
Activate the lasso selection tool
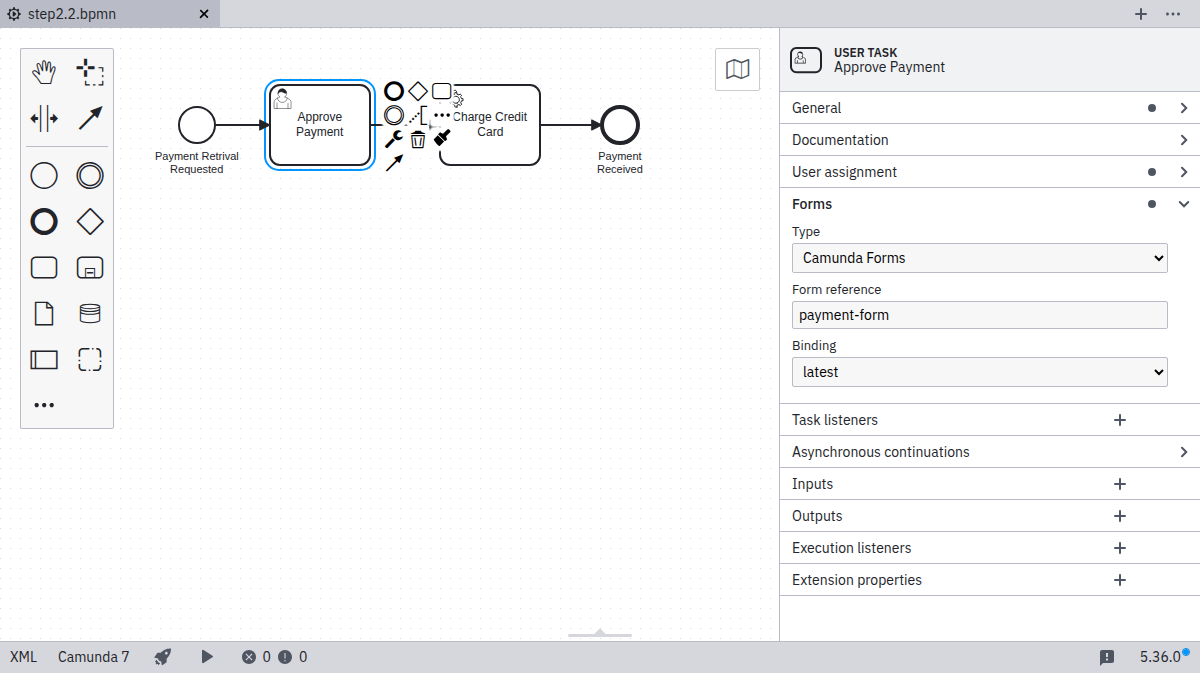tap(90, 72)
